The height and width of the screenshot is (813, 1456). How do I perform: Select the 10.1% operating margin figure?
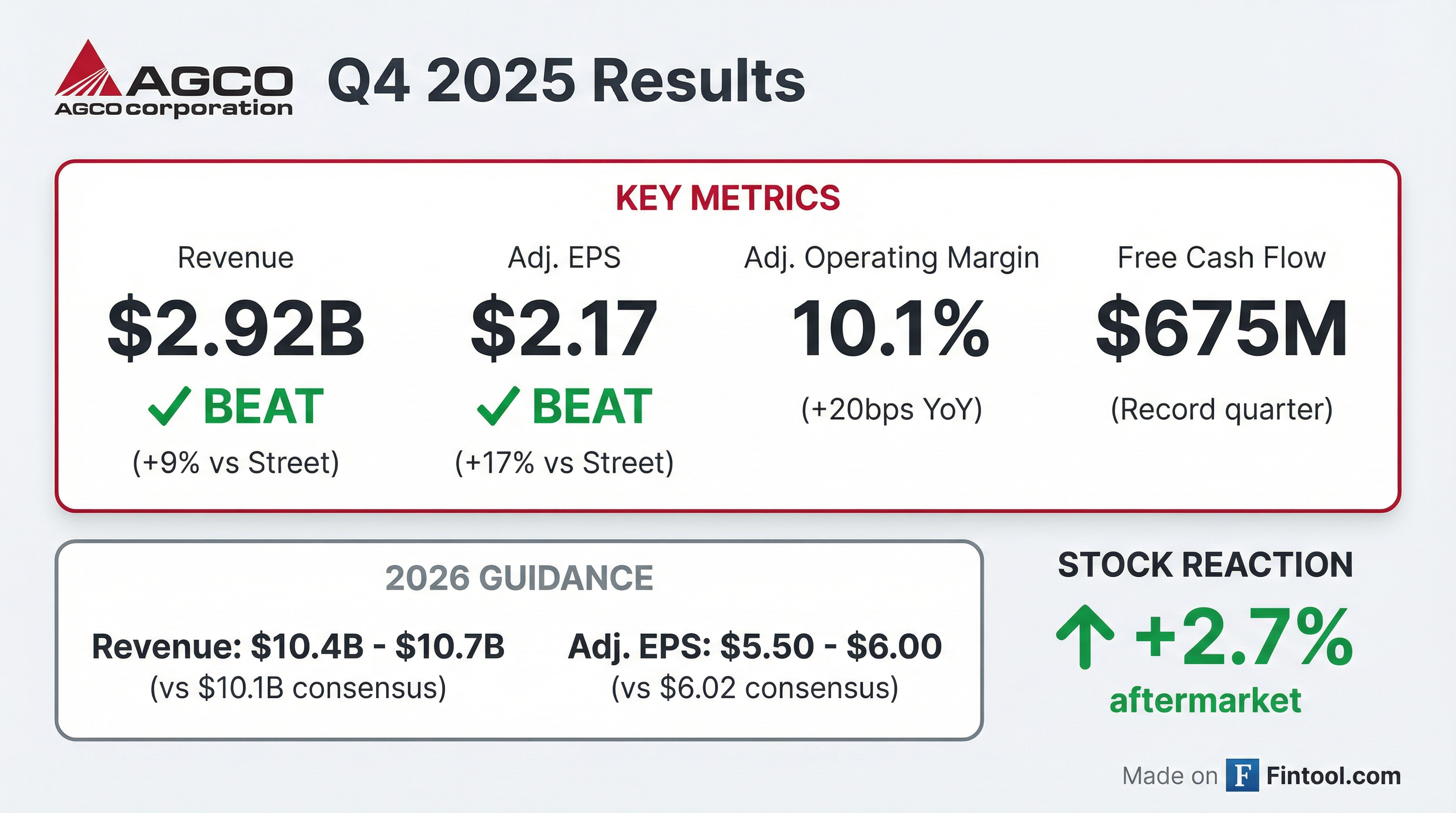coord(890,329)
